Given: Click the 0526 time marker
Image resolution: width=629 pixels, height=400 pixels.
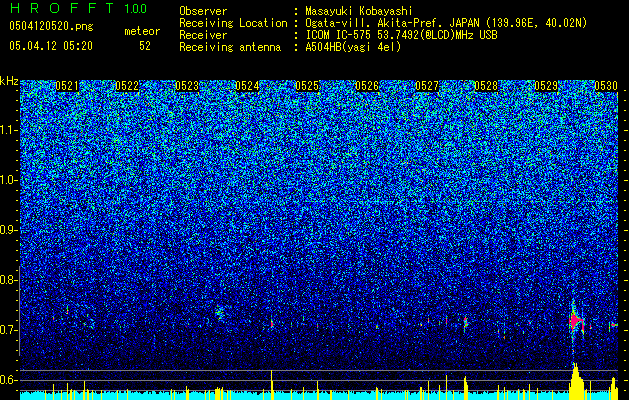Looking at the screenshot, I should click(367, 86).
